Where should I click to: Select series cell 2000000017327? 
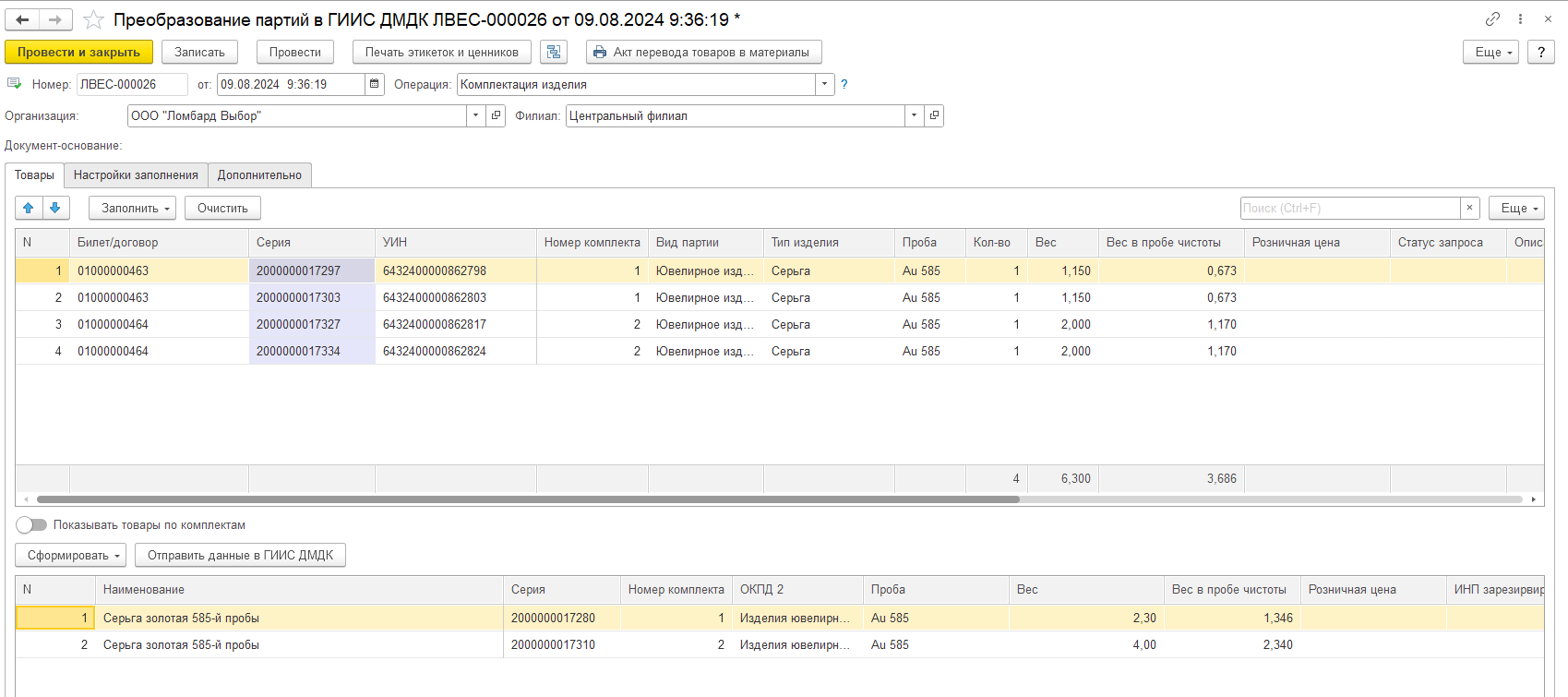(312, 324)
